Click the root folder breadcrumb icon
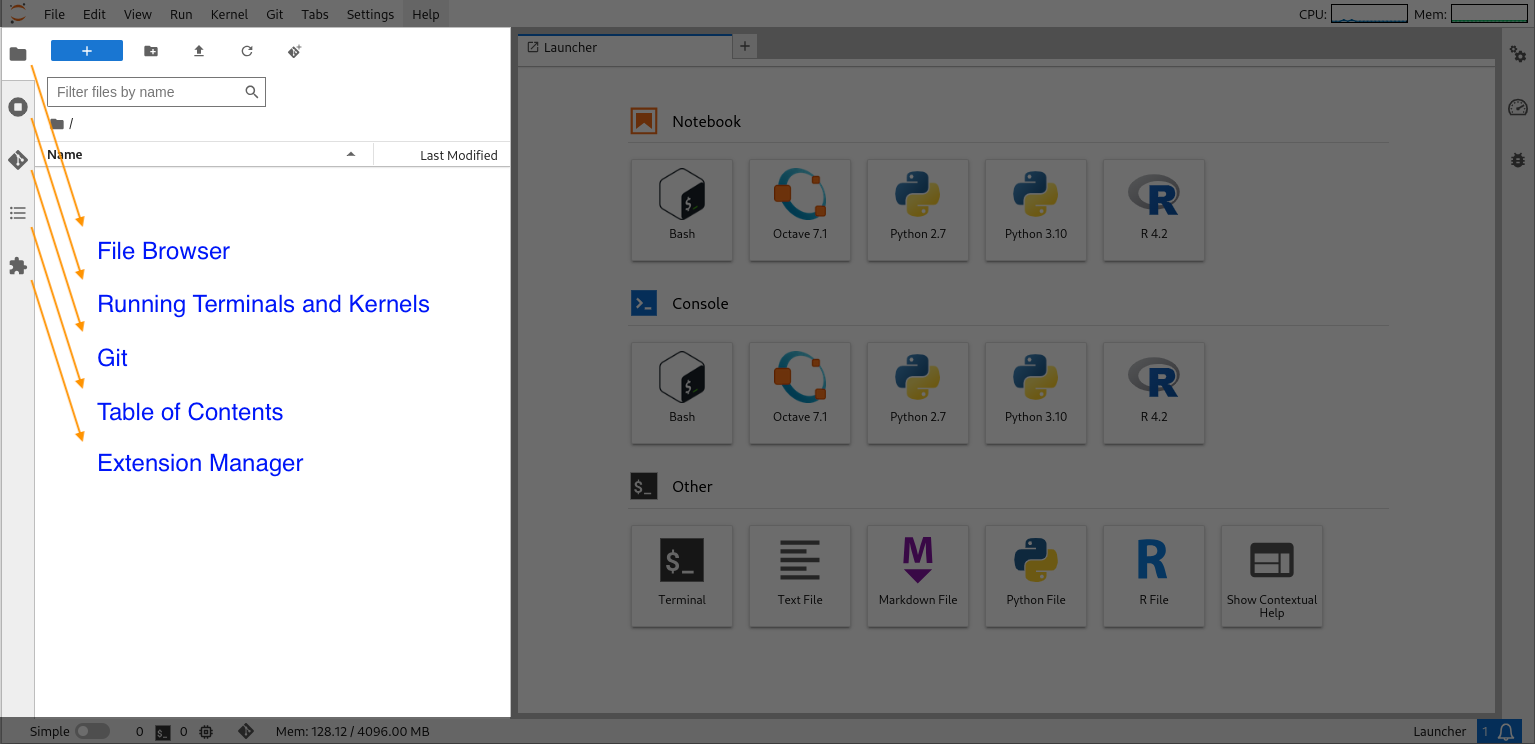Screen dimensions: 1535x744 tap(57, 124)
